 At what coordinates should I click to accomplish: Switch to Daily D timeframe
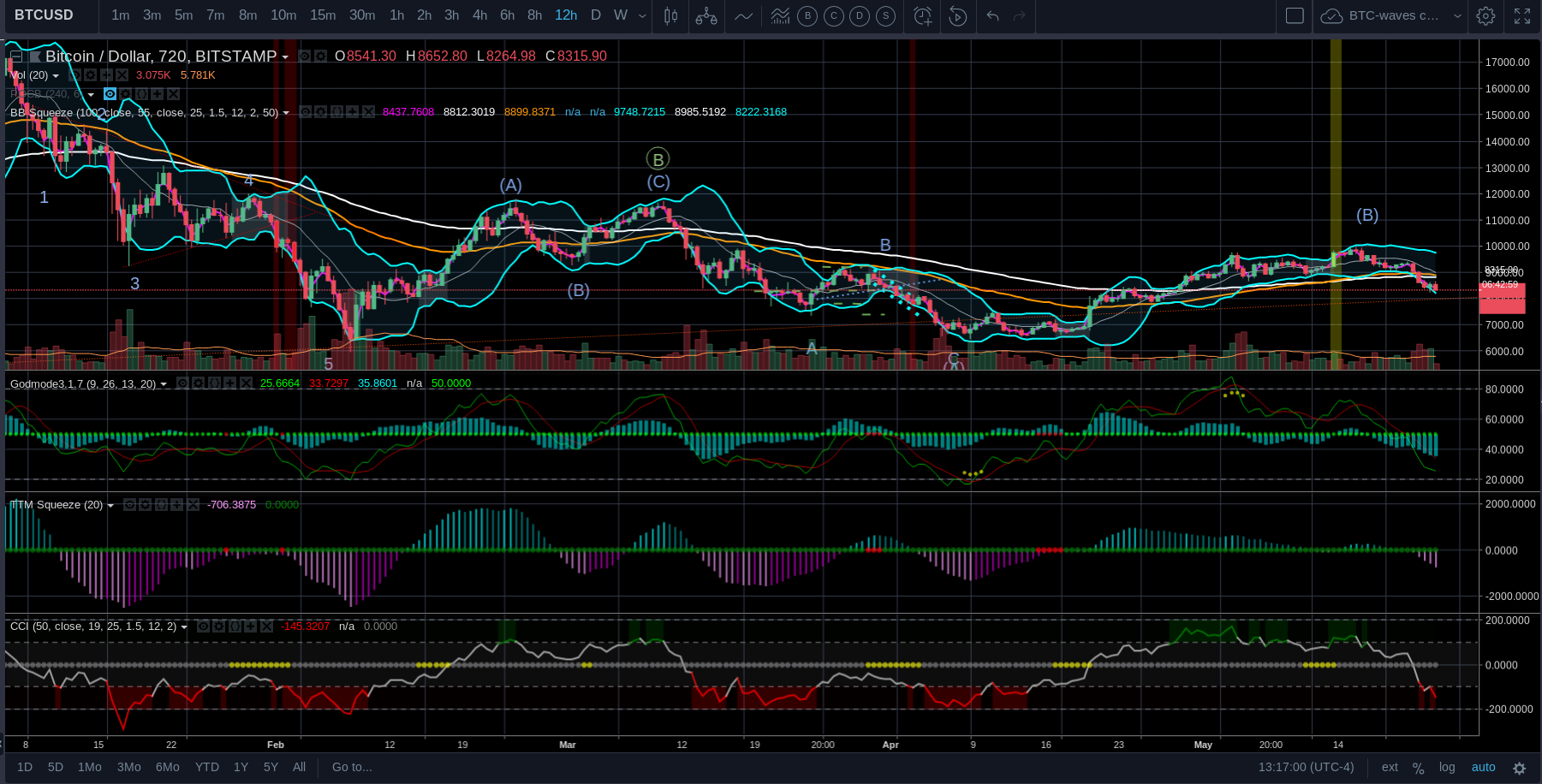click(x=596, y=15)
